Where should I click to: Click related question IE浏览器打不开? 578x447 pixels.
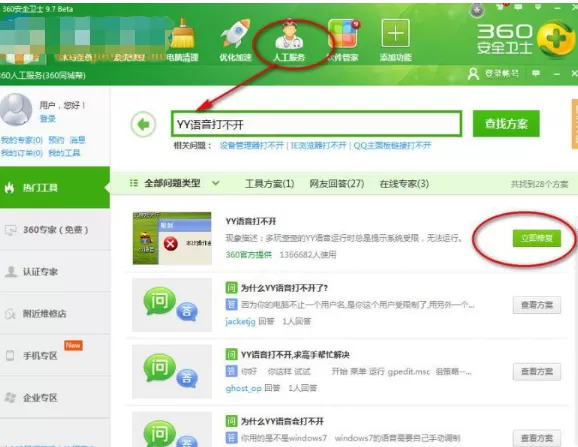pos(318,146)
